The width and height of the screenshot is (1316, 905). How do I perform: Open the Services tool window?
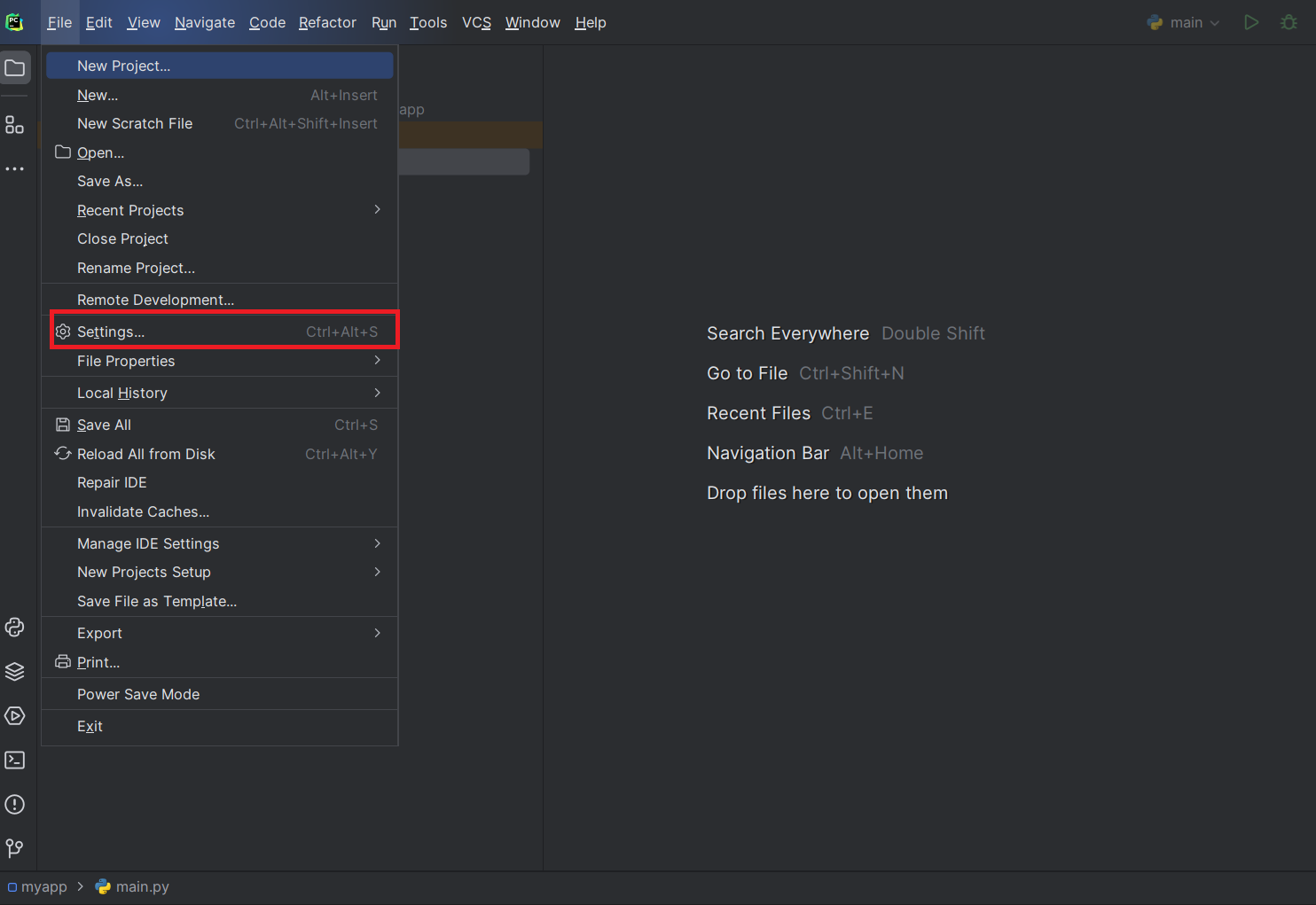tap(14, 715)
